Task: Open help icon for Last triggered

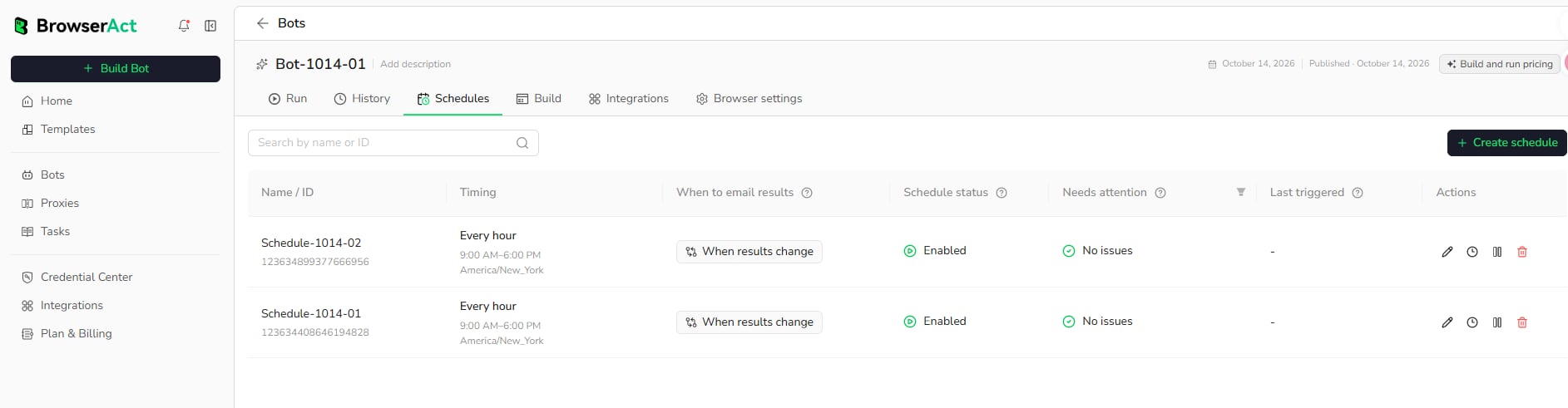Action: 1358,193
